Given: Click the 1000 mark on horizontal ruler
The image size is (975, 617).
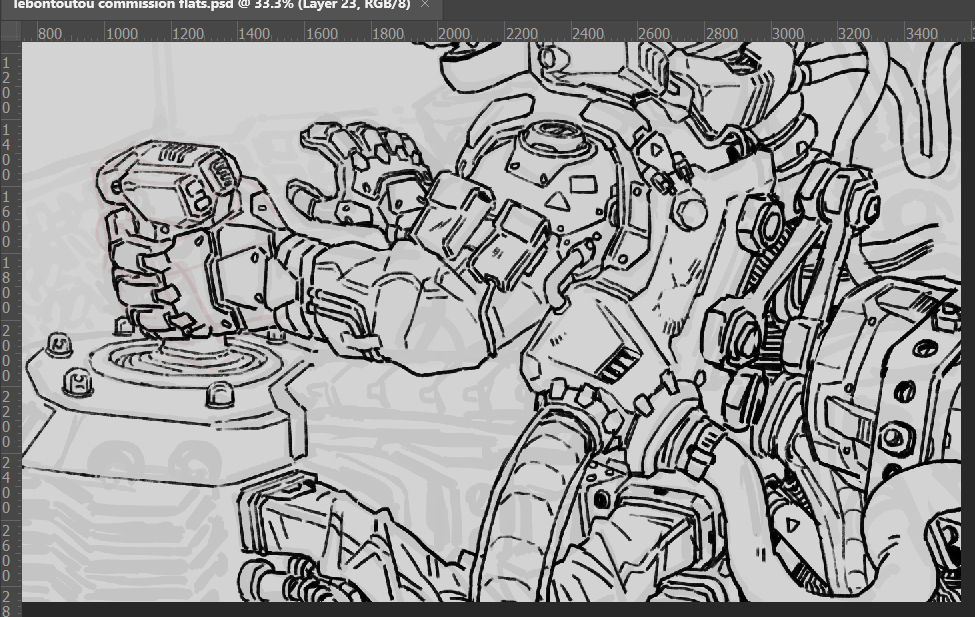Looking at the screenshot, I should [122, 33].
